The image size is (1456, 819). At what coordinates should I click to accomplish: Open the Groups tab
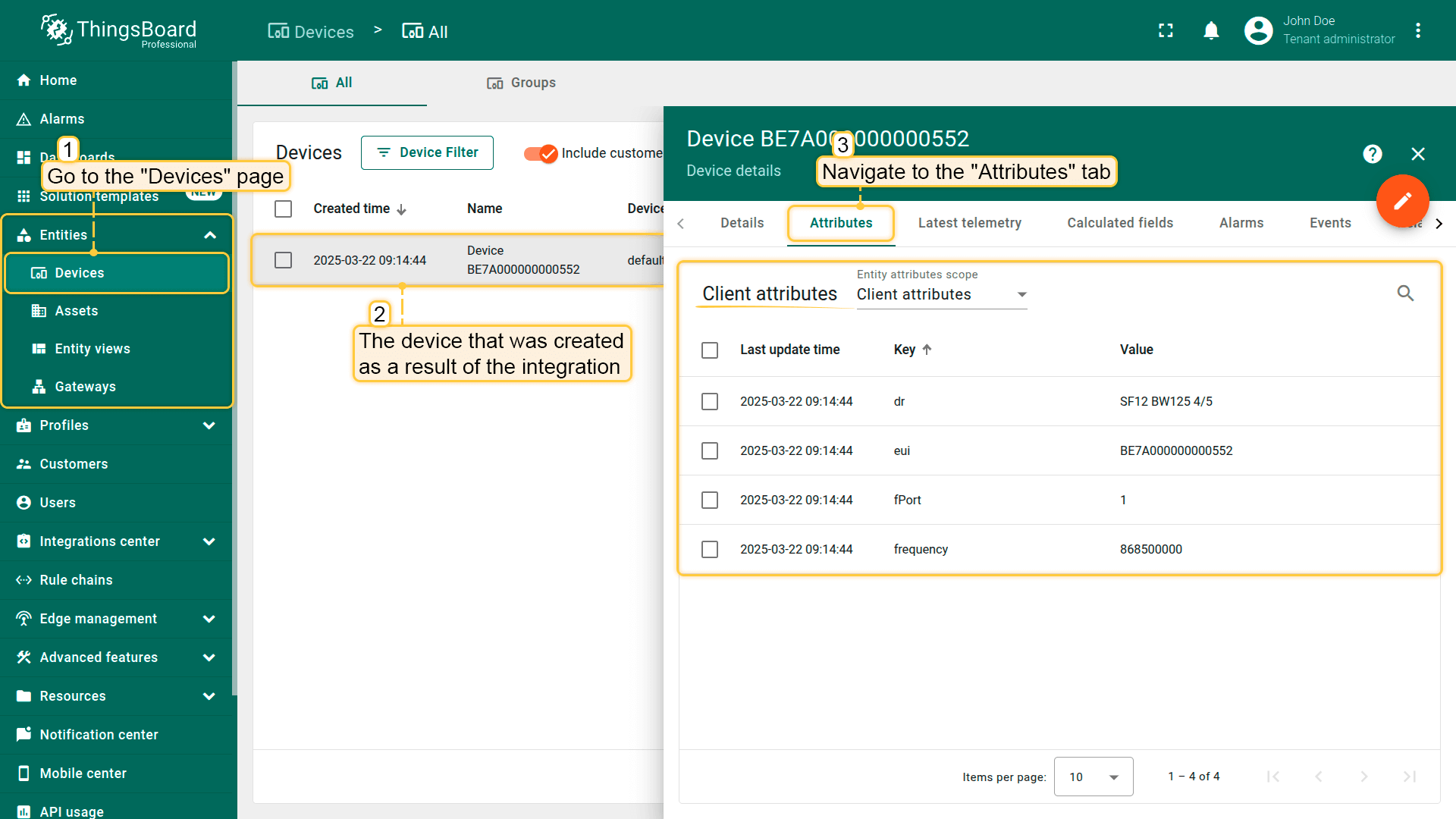pos(522,83)
